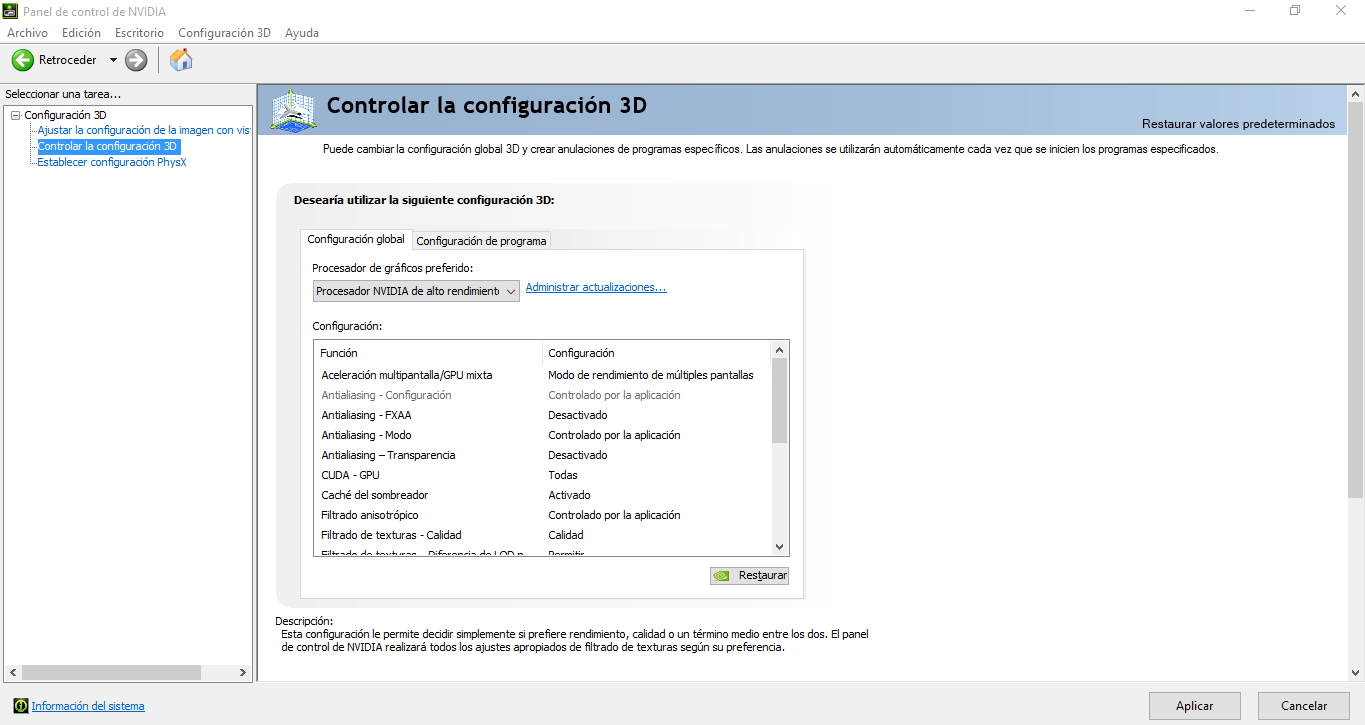
Task: Click the Restaurar button
Action: point(749,576)
